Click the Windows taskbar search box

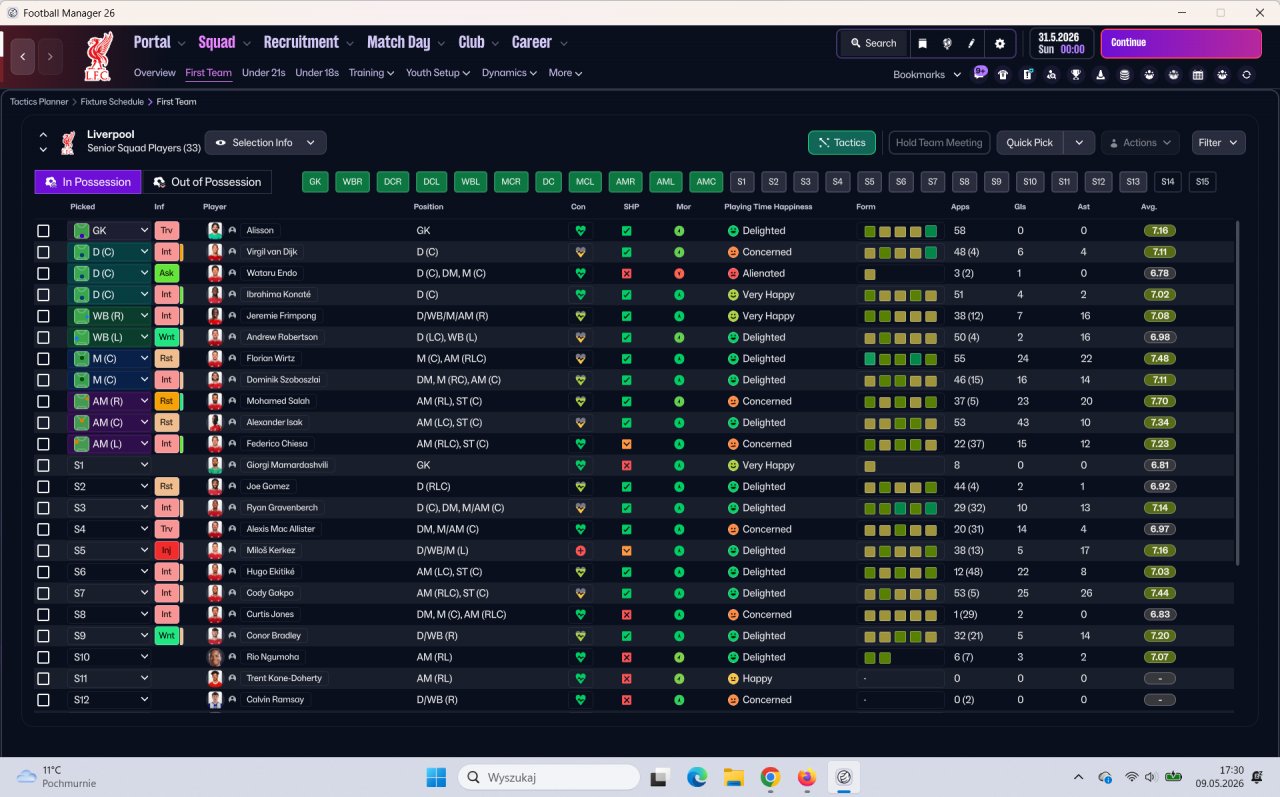point(549,777)
